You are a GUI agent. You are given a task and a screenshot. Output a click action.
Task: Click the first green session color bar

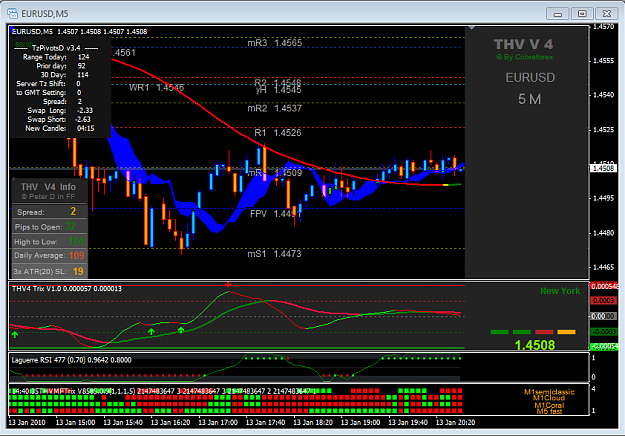click(499, 332)
